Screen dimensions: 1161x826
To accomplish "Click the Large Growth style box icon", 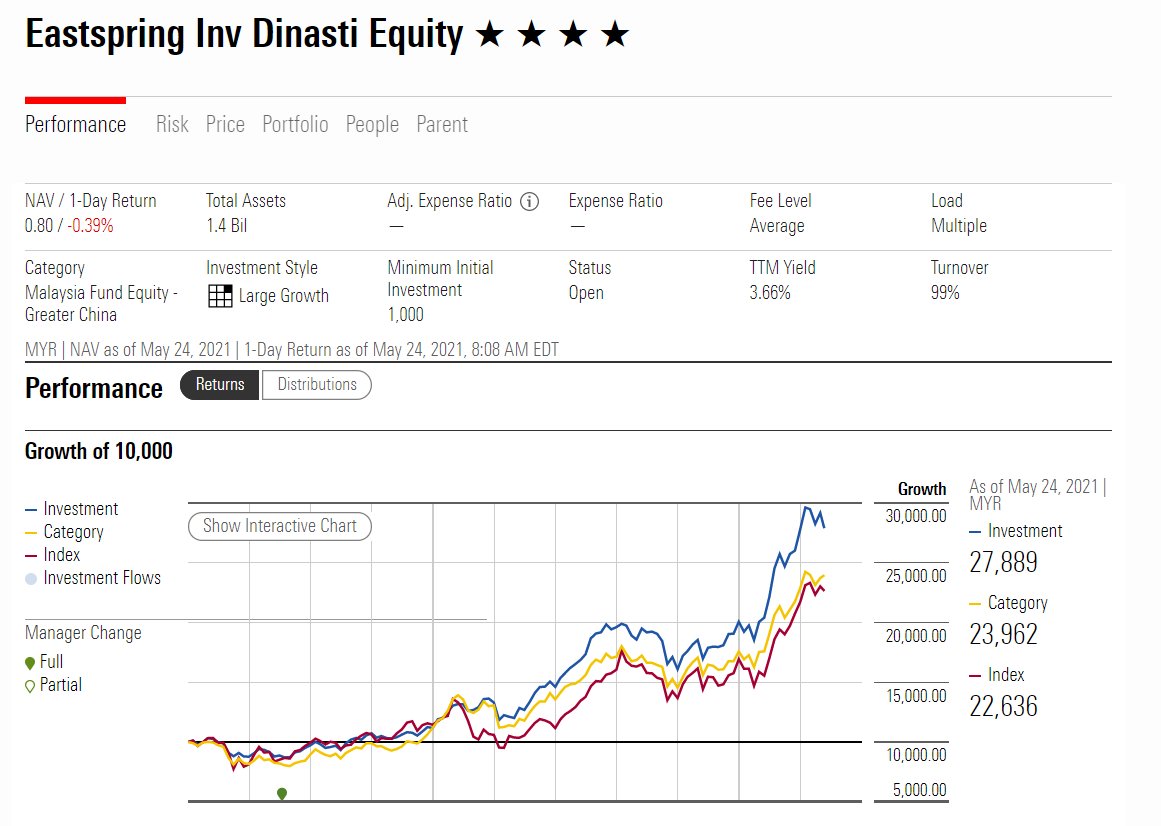I will 220,296.
